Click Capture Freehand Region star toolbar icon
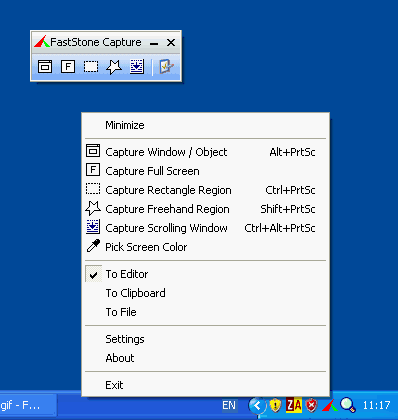This screenshot has height=420, width=398. 114,67
